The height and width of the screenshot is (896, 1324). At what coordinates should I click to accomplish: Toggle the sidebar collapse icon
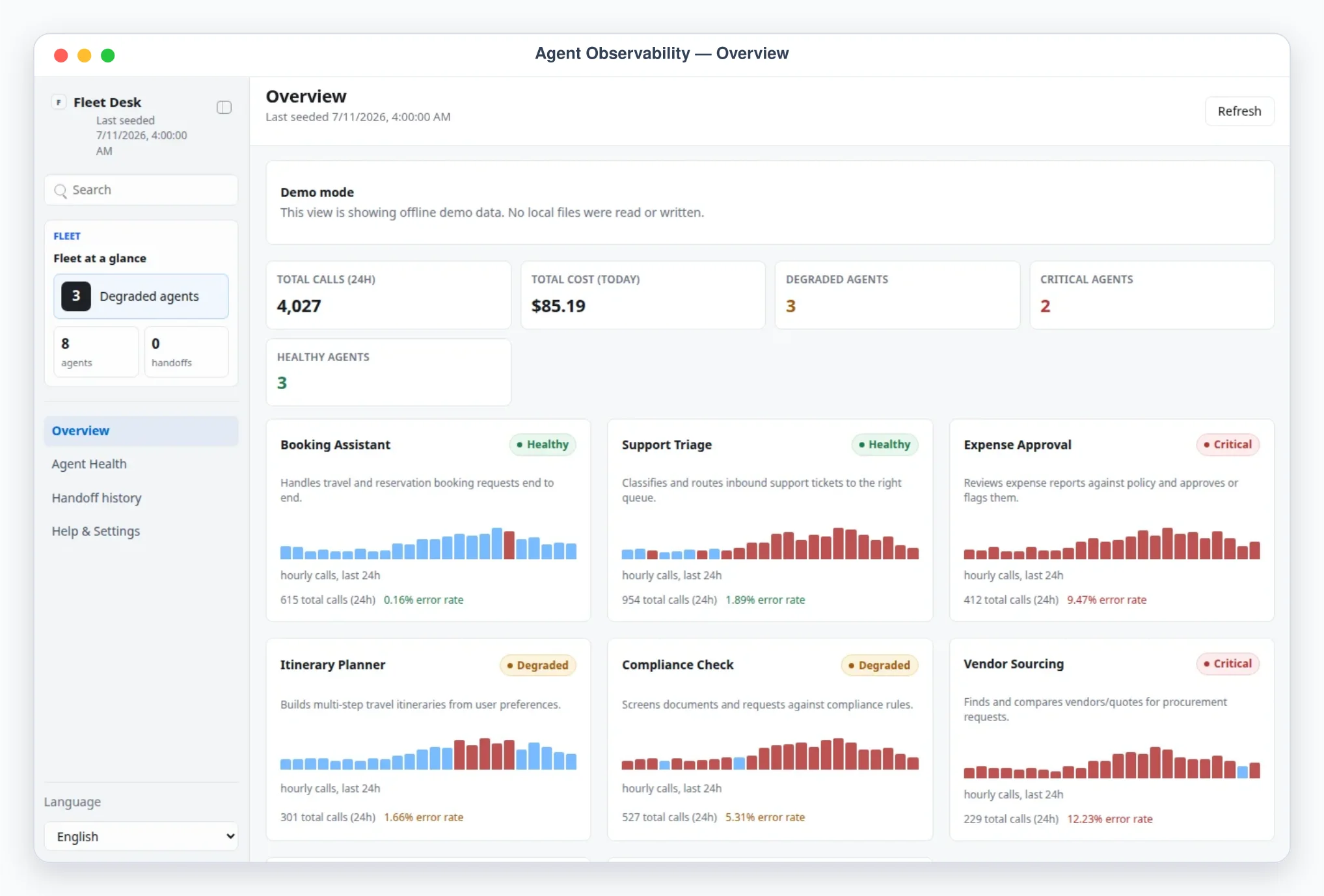click(224, 107)
